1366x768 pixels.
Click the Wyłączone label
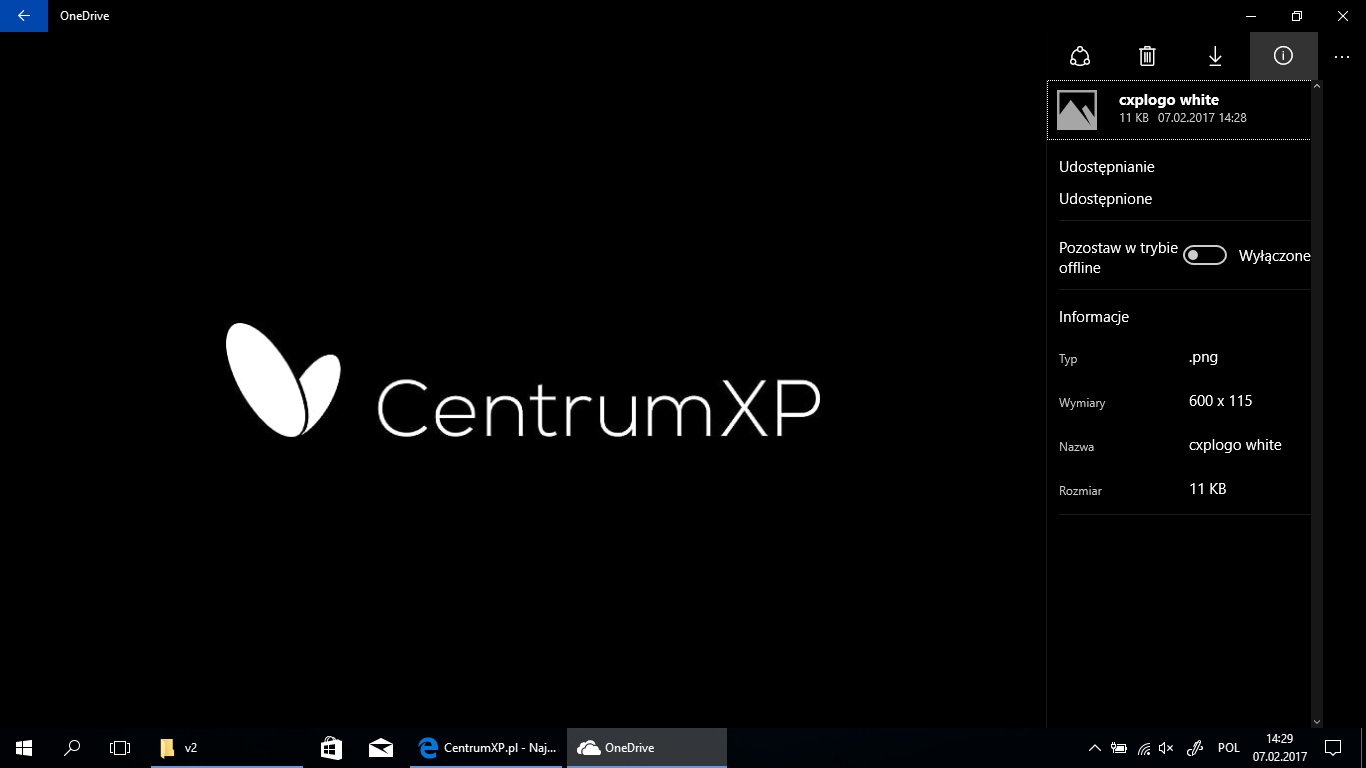coord(1274,256)
